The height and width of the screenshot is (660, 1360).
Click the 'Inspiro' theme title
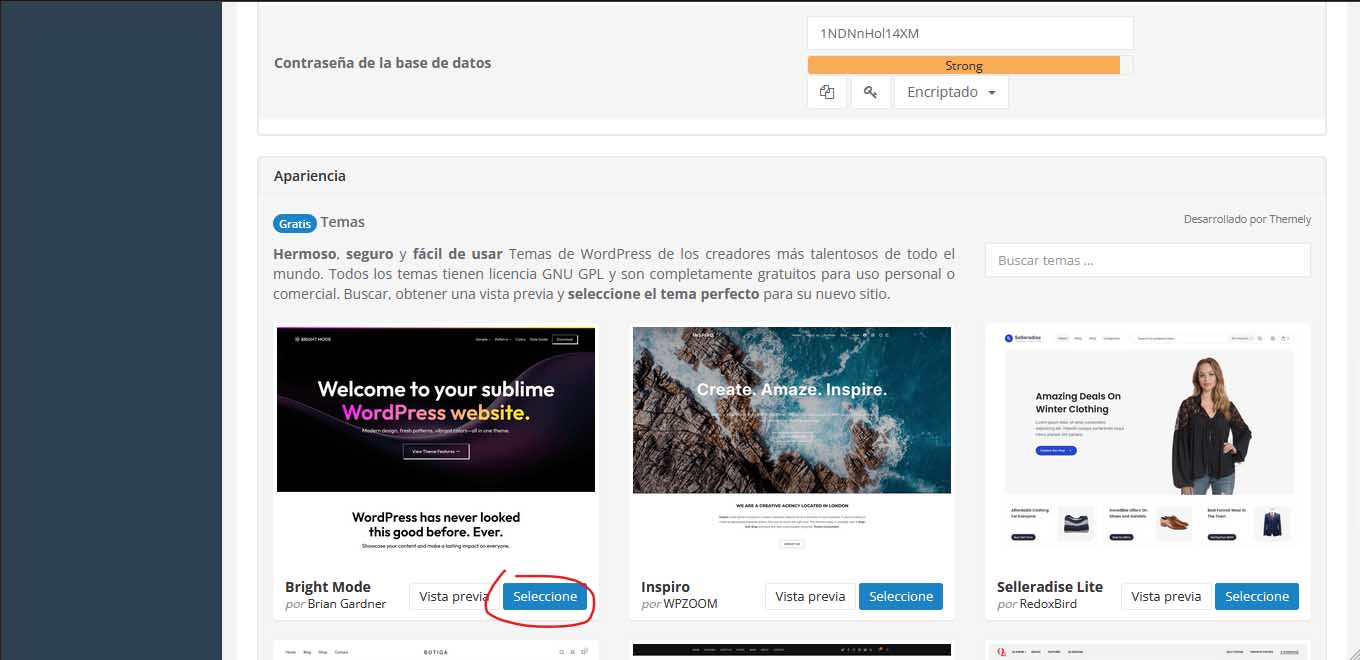665,587
